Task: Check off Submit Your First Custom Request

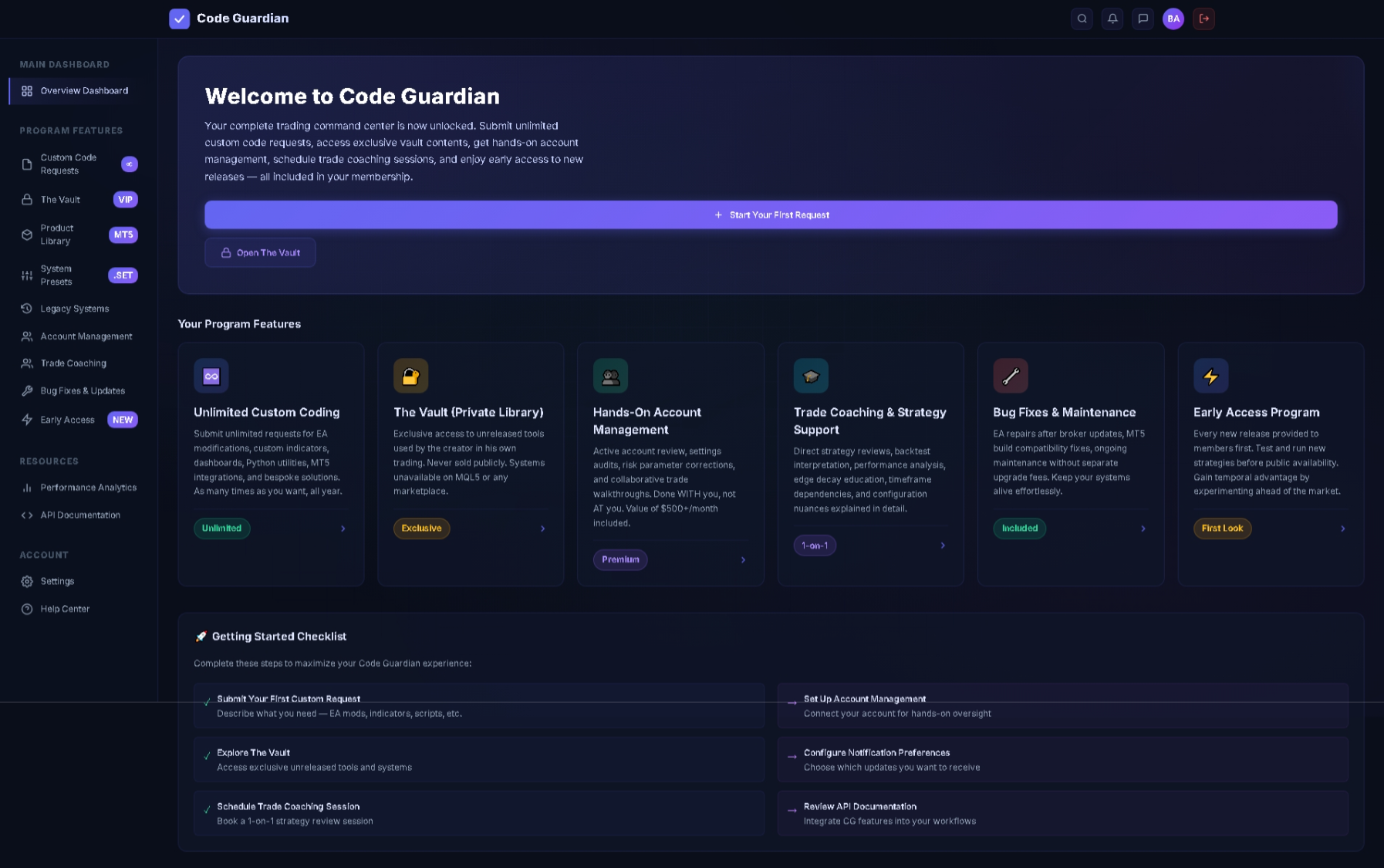Action: coord(207,702)
